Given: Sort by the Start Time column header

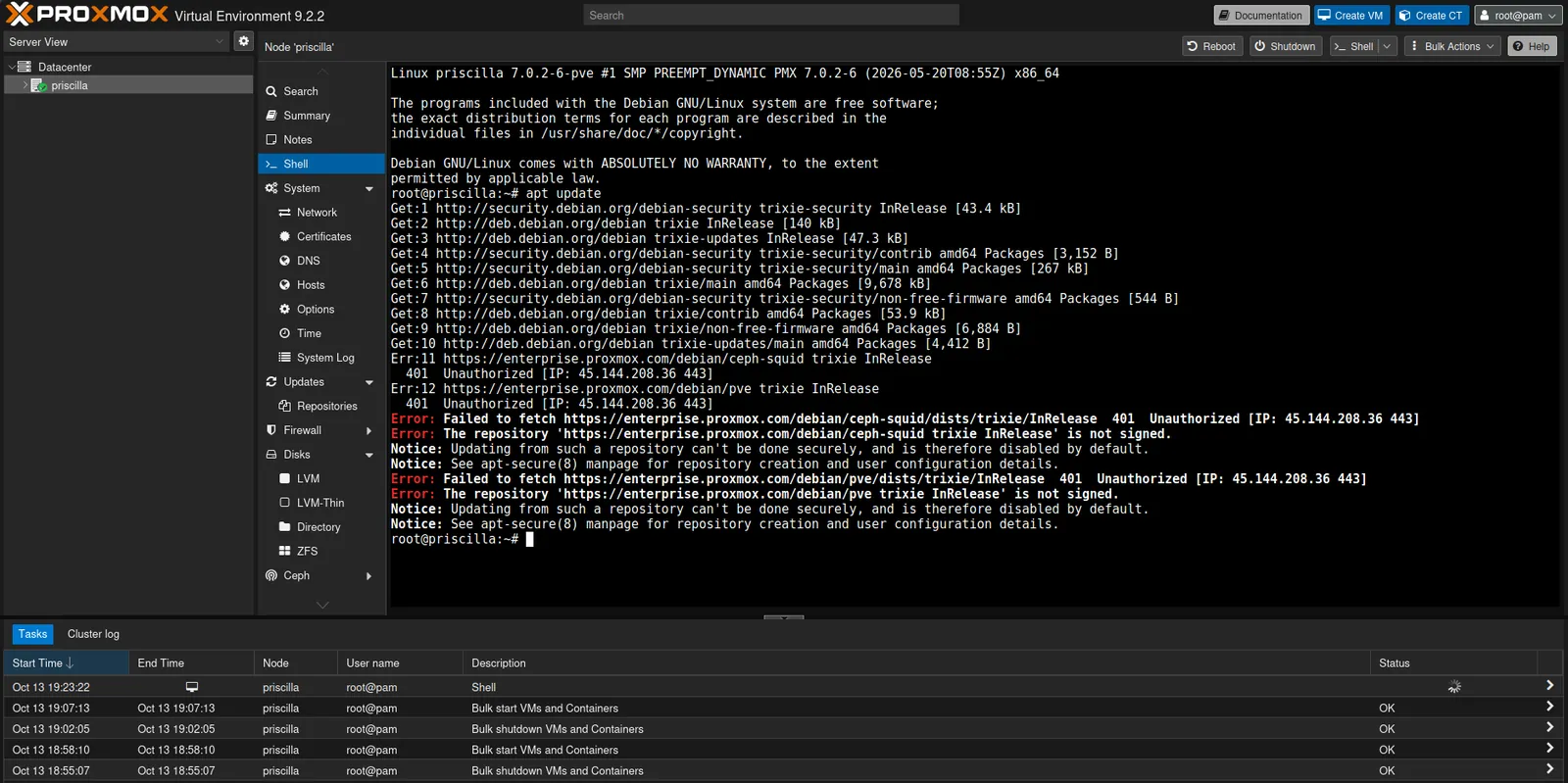Looking at the screenshot, I should [66, 663].
